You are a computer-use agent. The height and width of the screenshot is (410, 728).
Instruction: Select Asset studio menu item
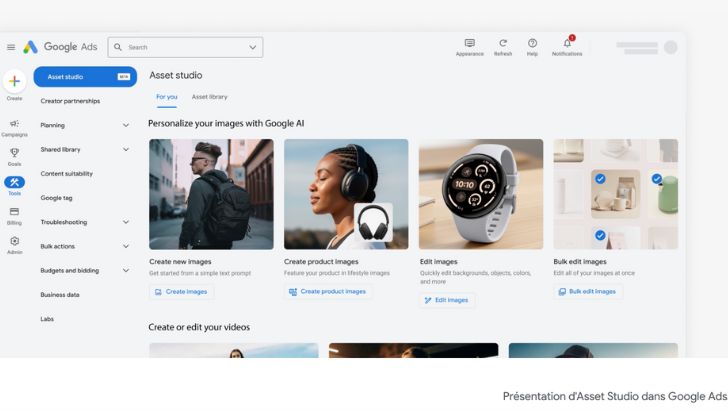click(x=85, y=77)
